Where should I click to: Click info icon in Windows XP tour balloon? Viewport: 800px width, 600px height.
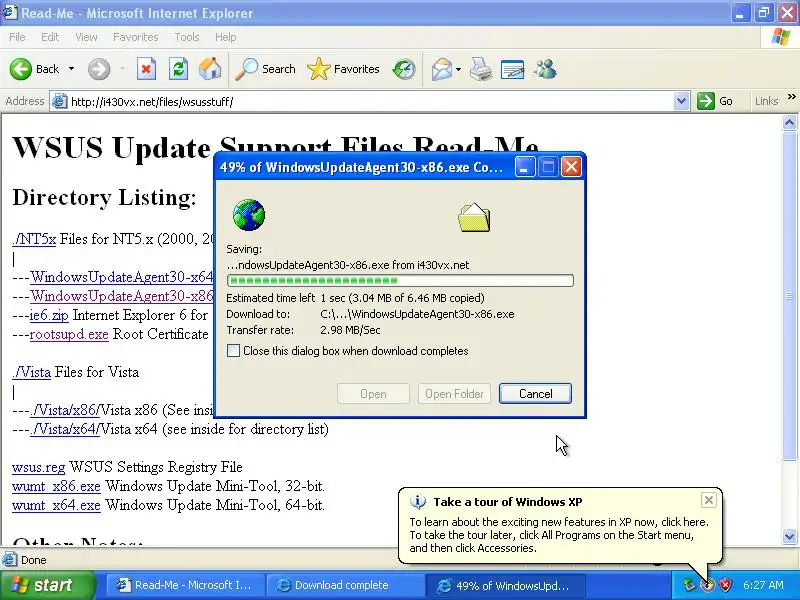pyautogui.click(x=418, y=502)
